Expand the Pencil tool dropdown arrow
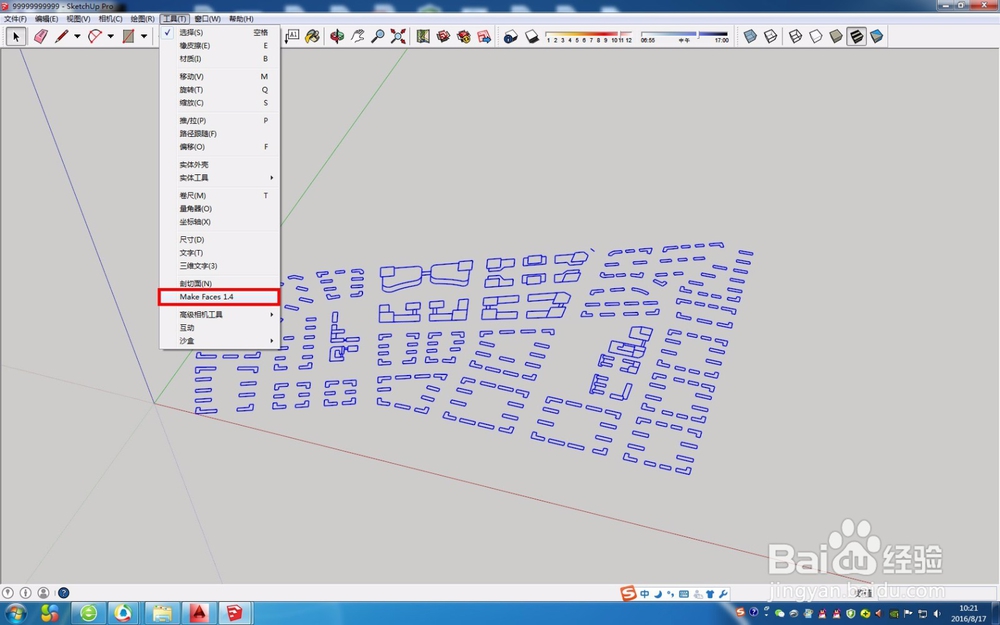The image size is (1000, 625). tap(77, 36)
